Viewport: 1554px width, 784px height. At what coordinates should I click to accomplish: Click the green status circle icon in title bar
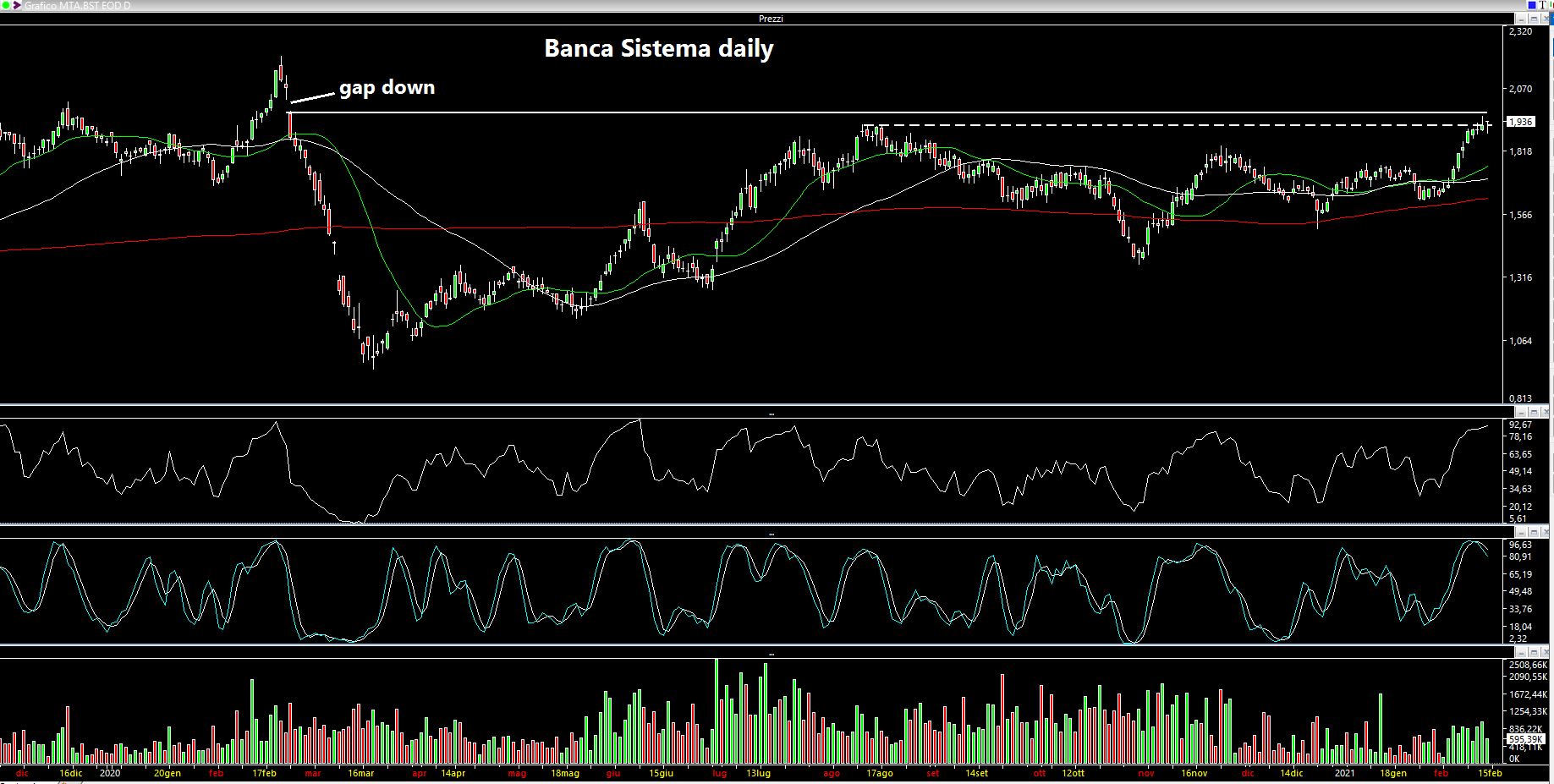(x=4, y=5)
